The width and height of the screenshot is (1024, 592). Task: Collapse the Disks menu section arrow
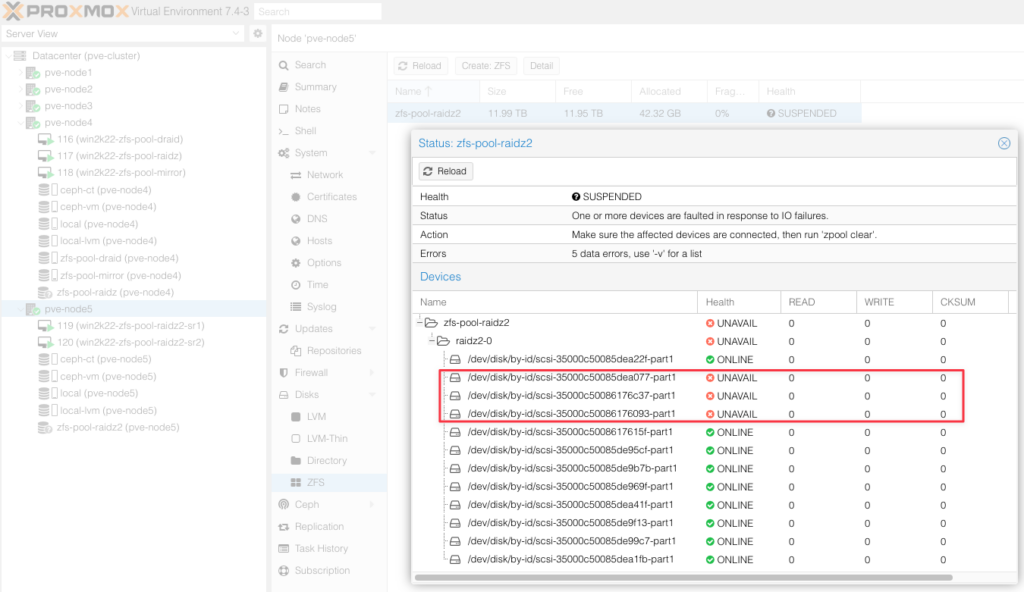372,395
